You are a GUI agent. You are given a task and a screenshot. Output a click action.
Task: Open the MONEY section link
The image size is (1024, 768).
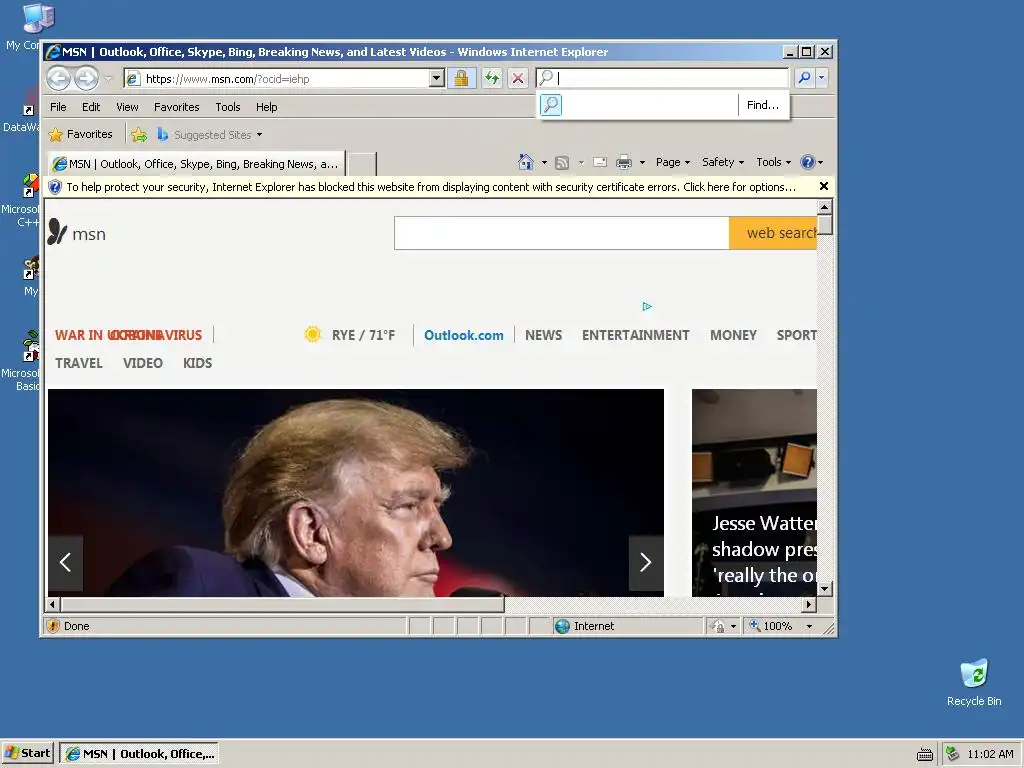733,335
